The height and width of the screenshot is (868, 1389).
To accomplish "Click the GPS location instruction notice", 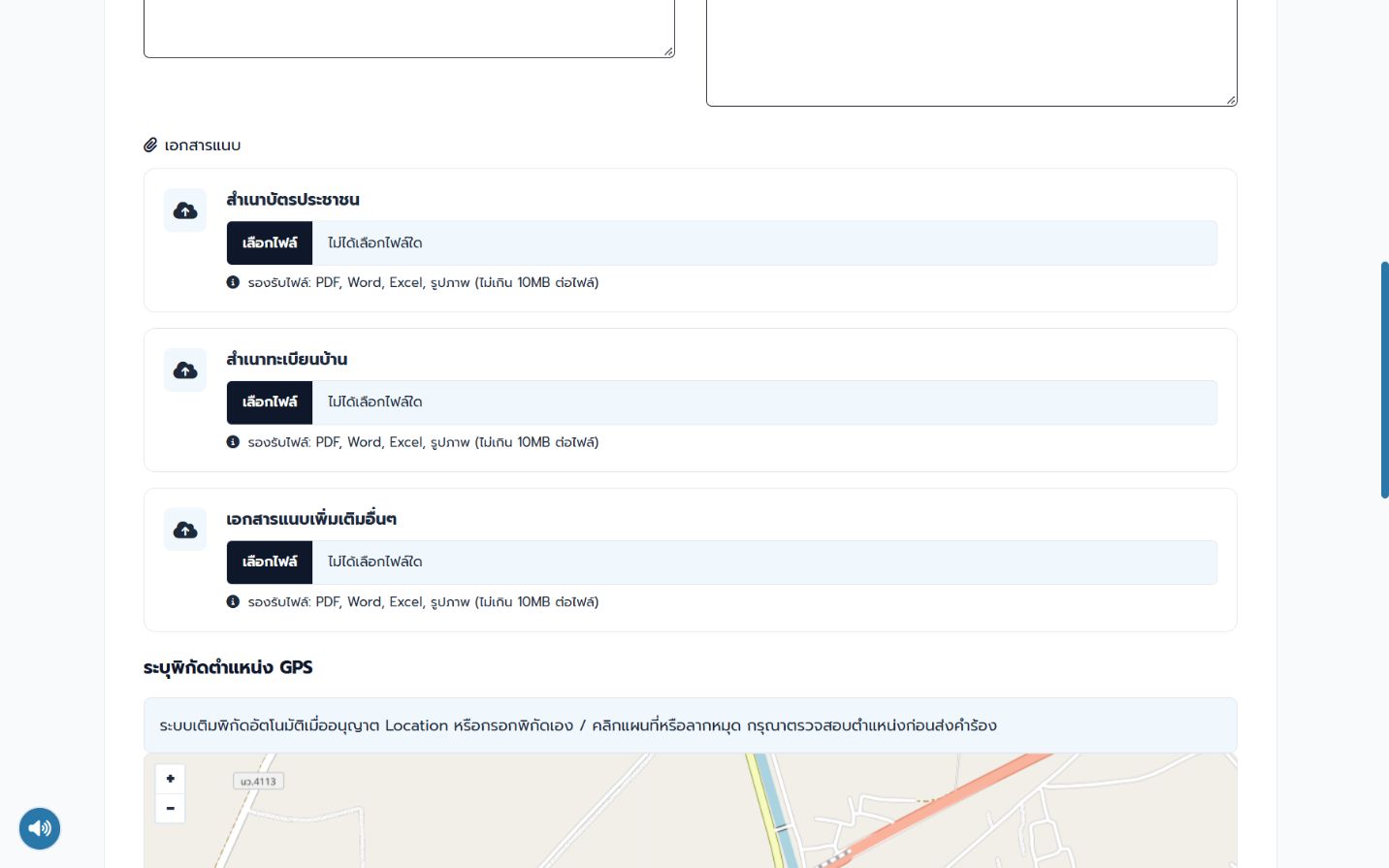I will click(x=691, y=725).
